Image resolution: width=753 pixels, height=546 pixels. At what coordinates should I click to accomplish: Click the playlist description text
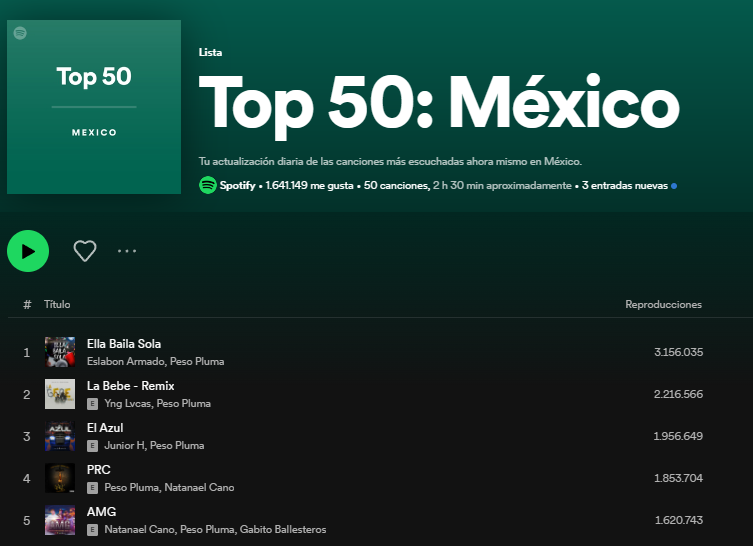point(390,161)
